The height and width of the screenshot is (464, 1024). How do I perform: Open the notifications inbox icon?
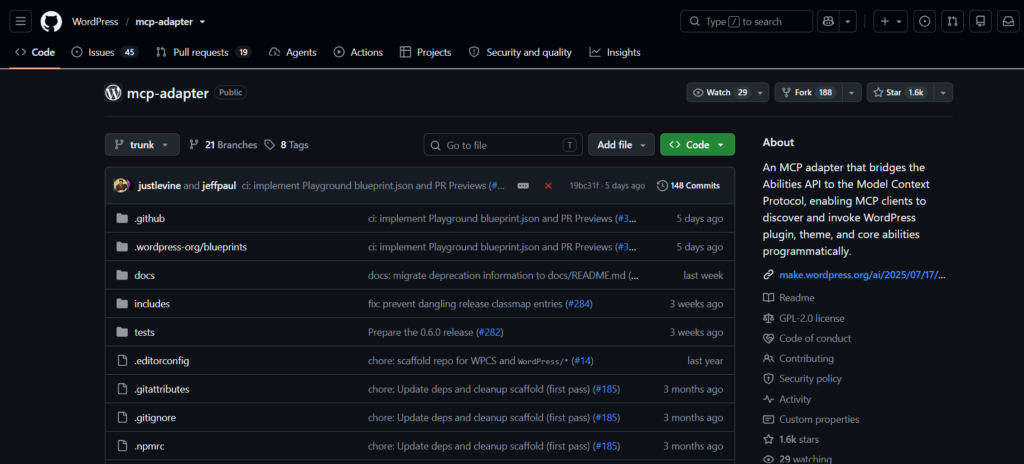point(1008,22)
